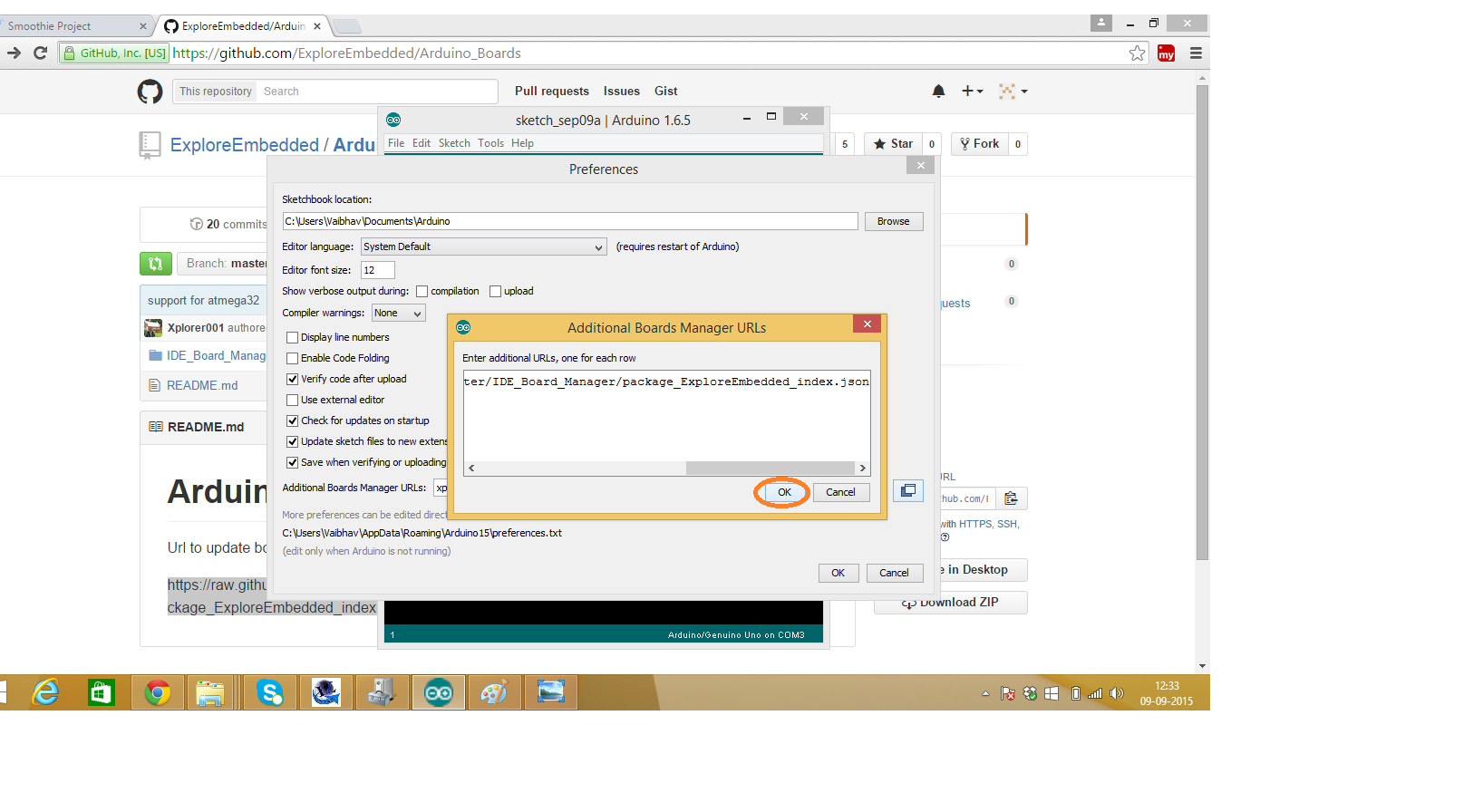1483x812 pixels.
Task: Click the URLs box scroll right arrow
Action: click(862, 469)
